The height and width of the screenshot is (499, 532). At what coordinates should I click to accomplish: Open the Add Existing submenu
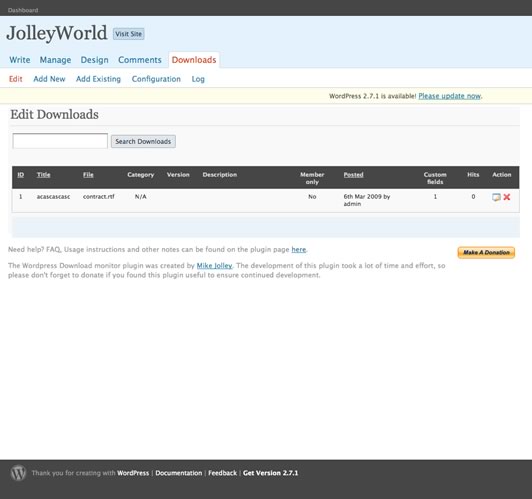(98, 79)
